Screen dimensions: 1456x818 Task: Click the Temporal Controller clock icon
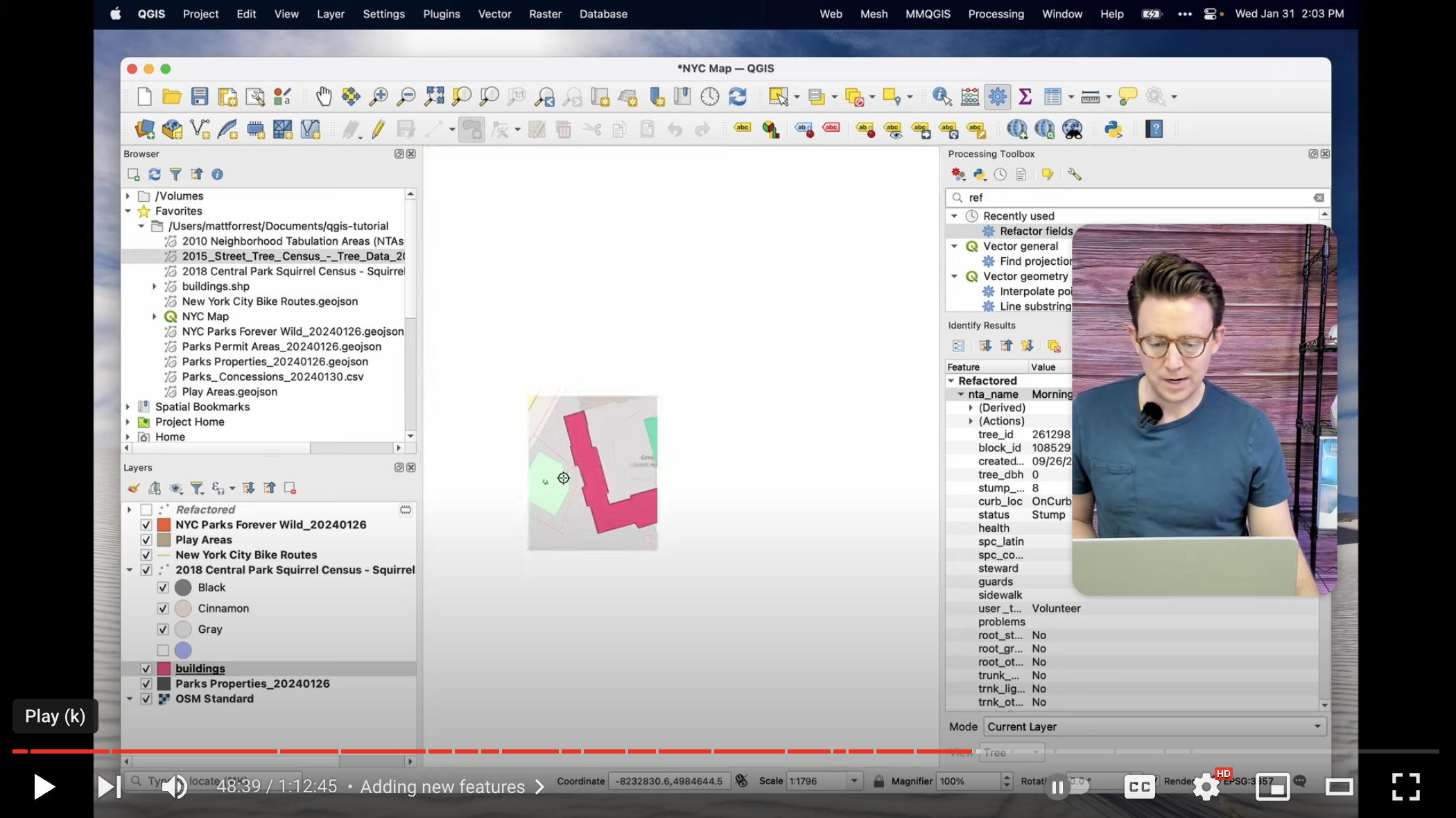(x=710, y=96)
